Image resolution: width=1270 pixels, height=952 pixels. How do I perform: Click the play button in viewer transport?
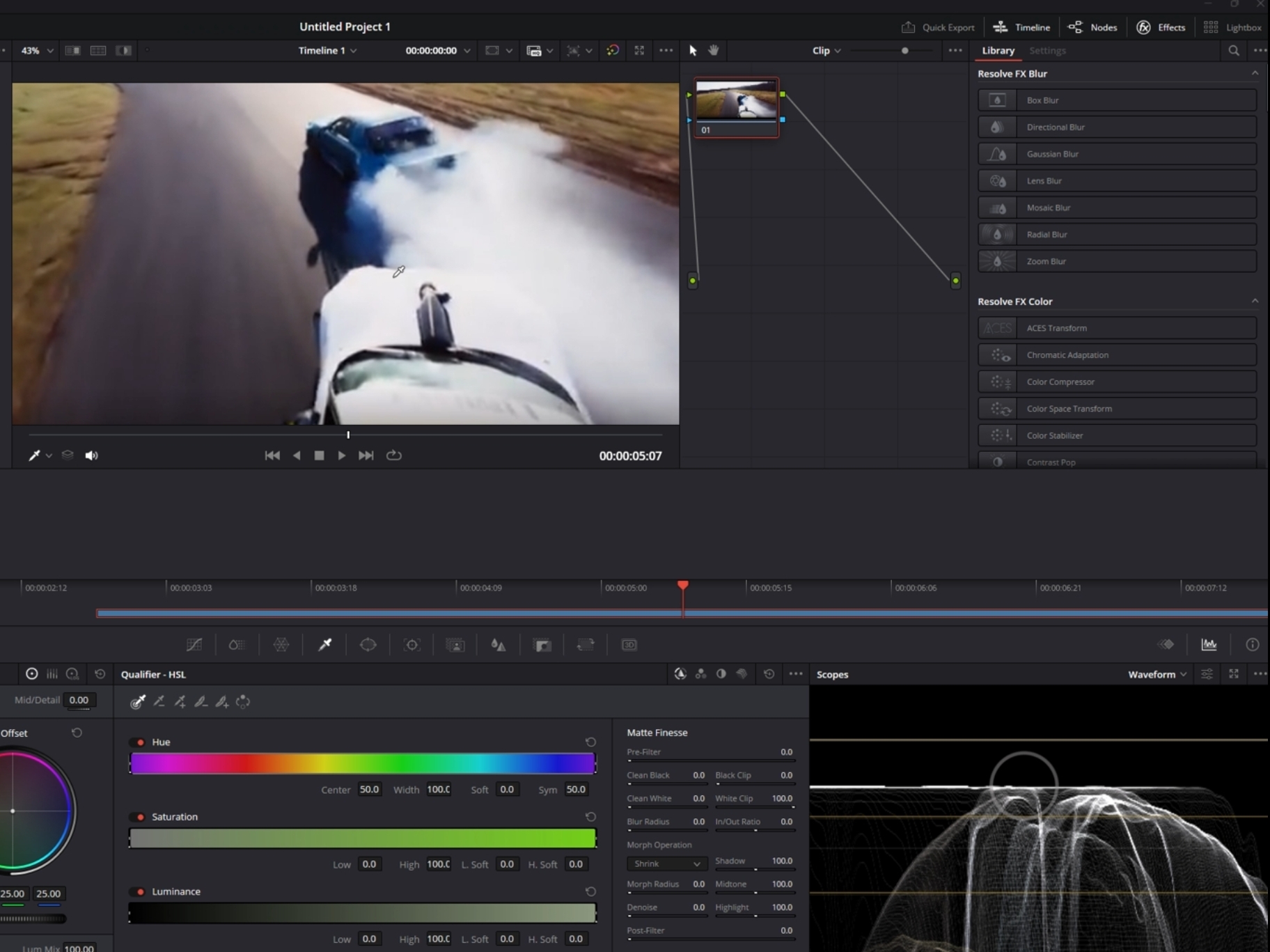click(x=341, y=455)
